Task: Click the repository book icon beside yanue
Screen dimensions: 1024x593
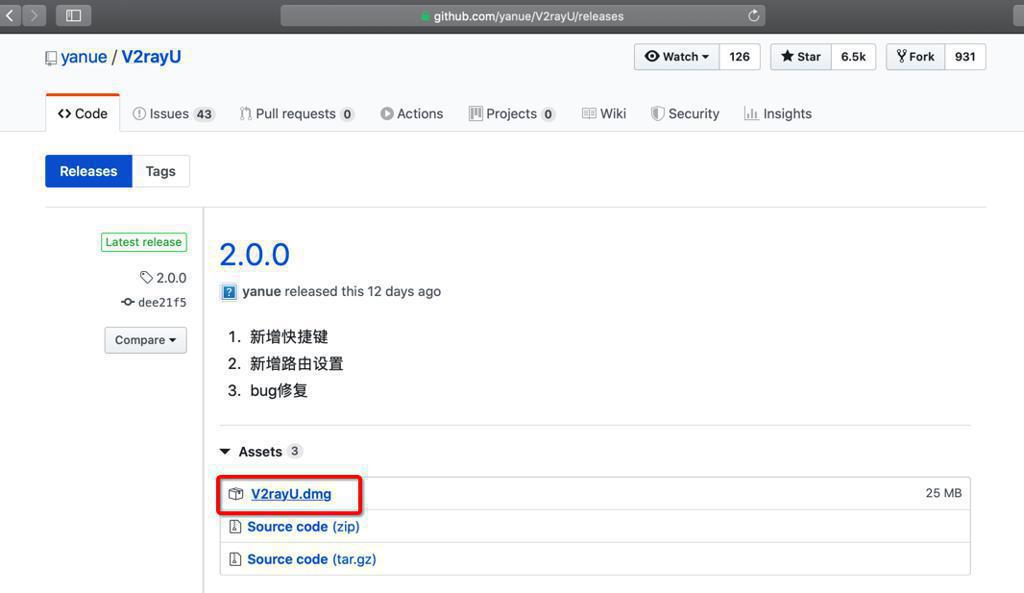Action: click(51, 58)
